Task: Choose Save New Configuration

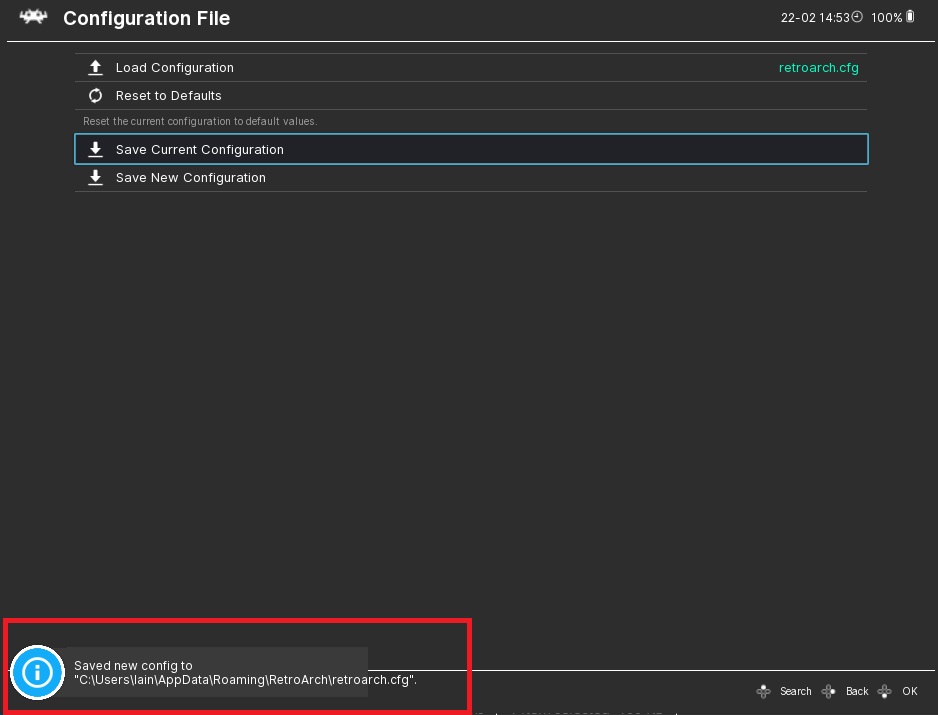Action: [x=471, y=178]
